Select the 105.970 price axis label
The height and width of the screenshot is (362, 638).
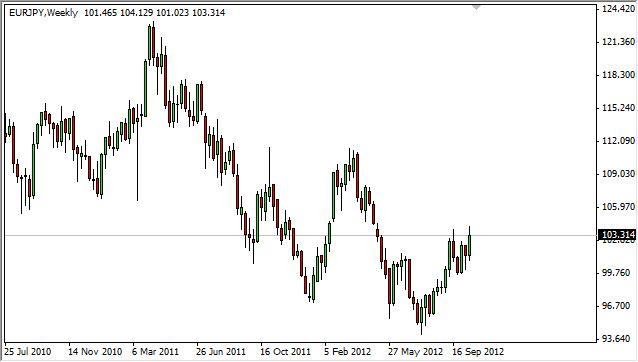pyautogui.click(x=618, y=207)
